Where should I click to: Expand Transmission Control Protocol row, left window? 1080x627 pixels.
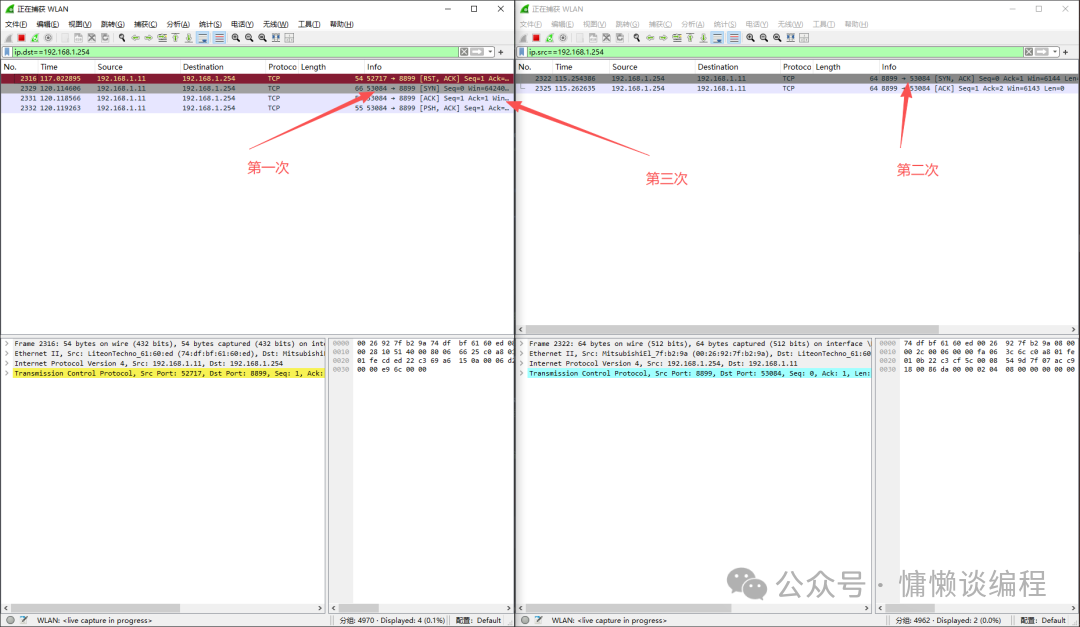(7, 373)
